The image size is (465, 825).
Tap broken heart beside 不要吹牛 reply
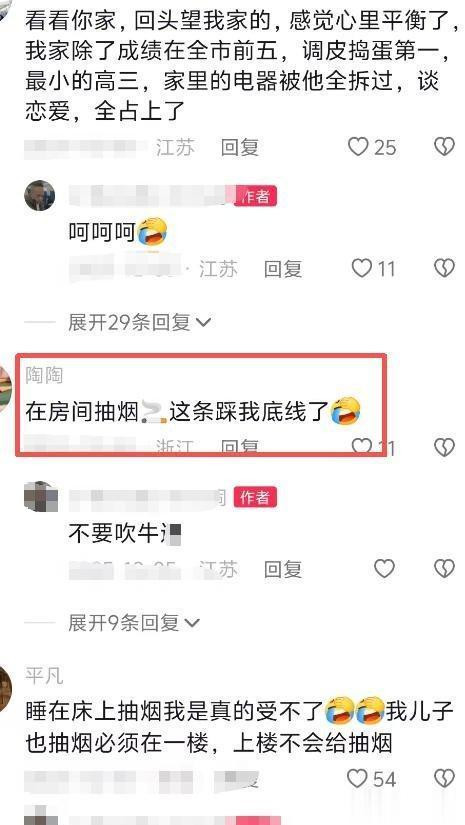(444, 569)
